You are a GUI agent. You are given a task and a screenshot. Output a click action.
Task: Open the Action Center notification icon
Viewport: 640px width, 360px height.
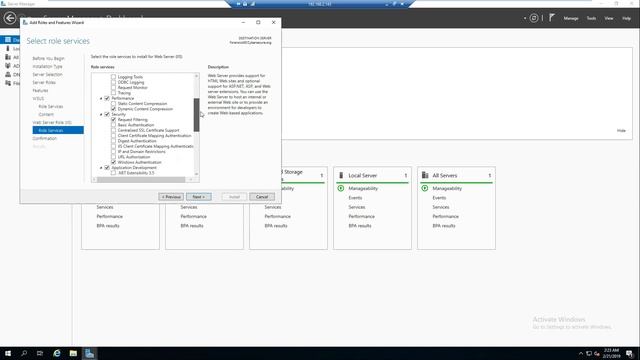point(629,353)
